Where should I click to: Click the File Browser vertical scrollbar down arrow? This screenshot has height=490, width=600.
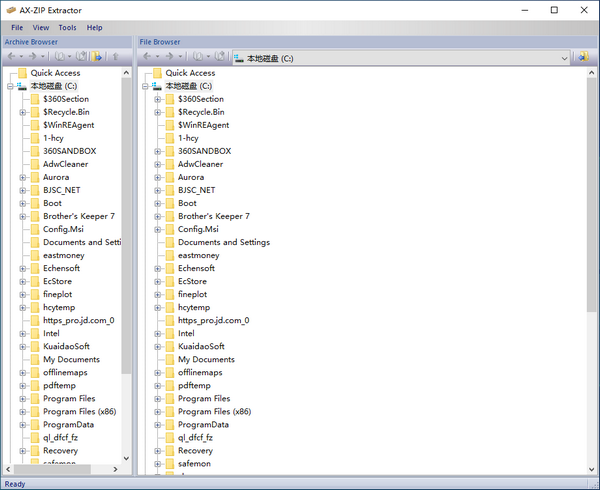592,468
